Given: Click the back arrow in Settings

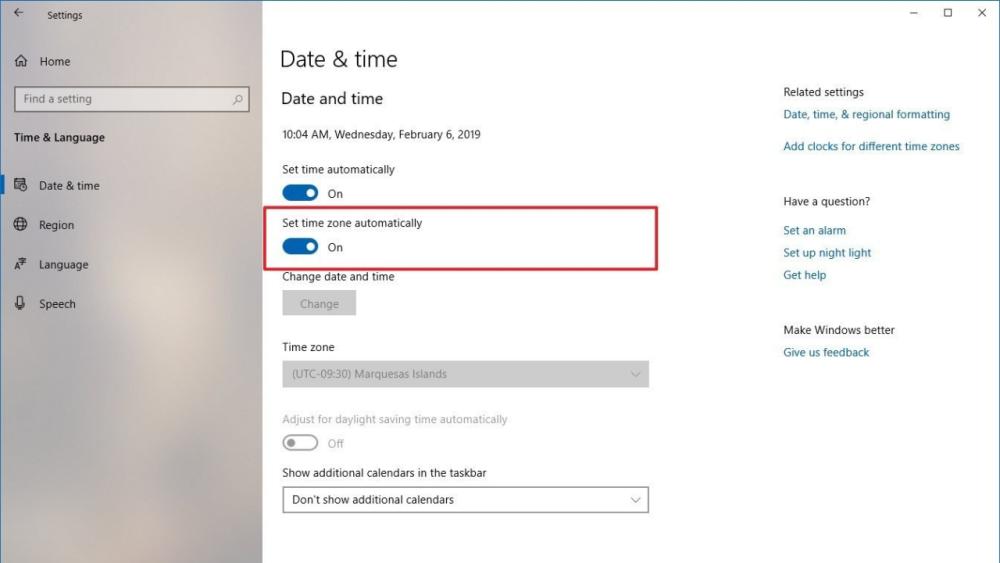Looking at the screenshot, I should pos(18,13).
